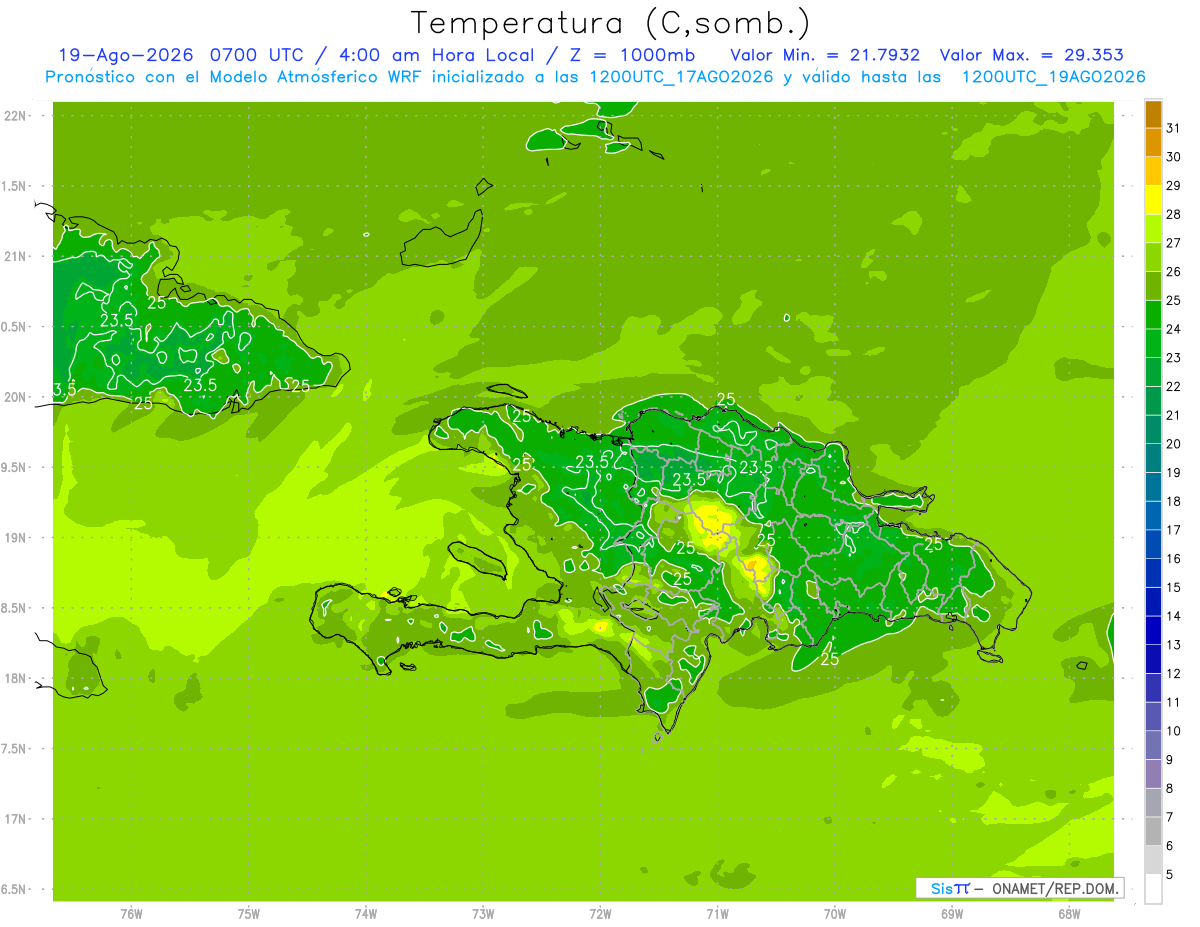Viewport: 1200px width, 927px height.
Task: Click the "9.5N" latitude tick label
Action: click(x=16, y=467)
